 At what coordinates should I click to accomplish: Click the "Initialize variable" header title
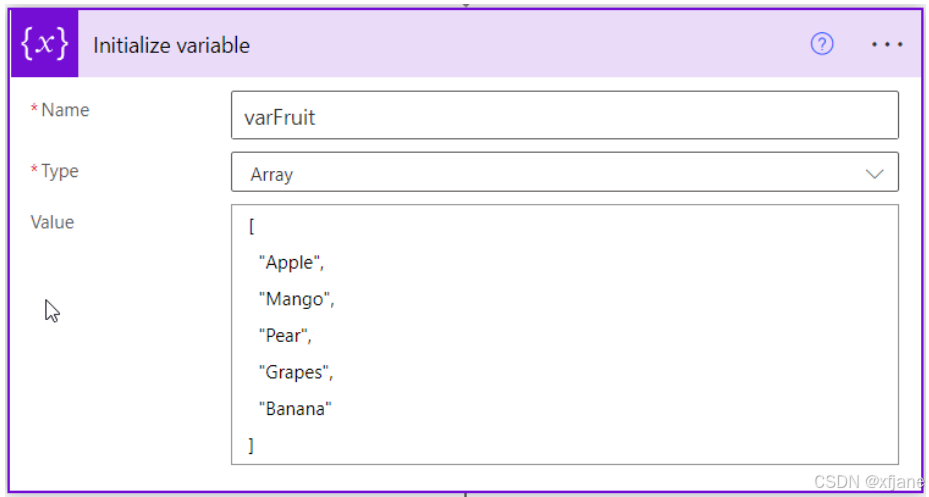coord(171,45)
